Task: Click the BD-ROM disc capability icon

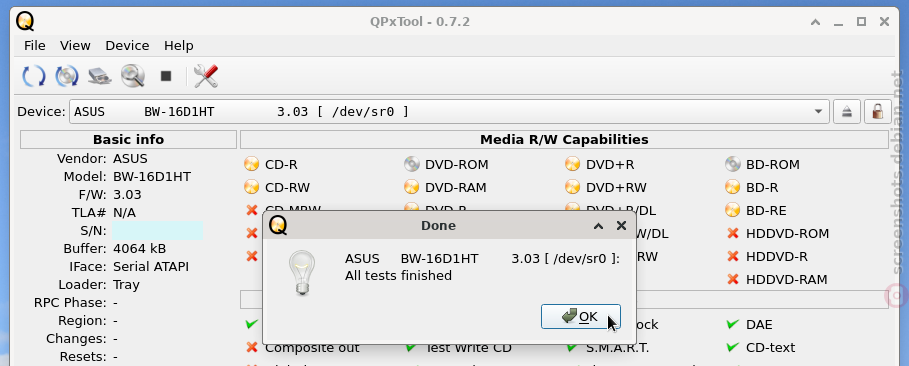Action: point(733,165)
